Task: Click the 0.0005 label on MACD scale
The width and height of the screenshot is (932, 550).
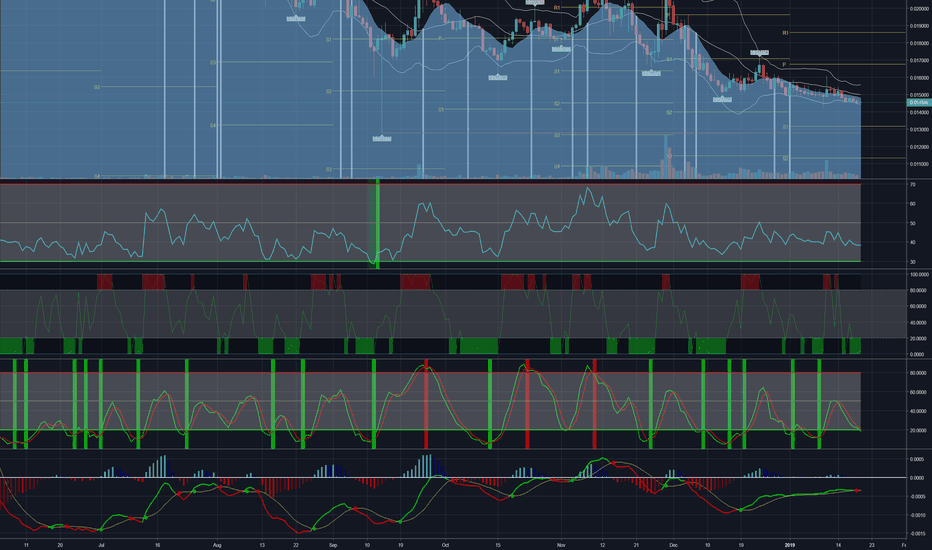Action: click(917, 459)
